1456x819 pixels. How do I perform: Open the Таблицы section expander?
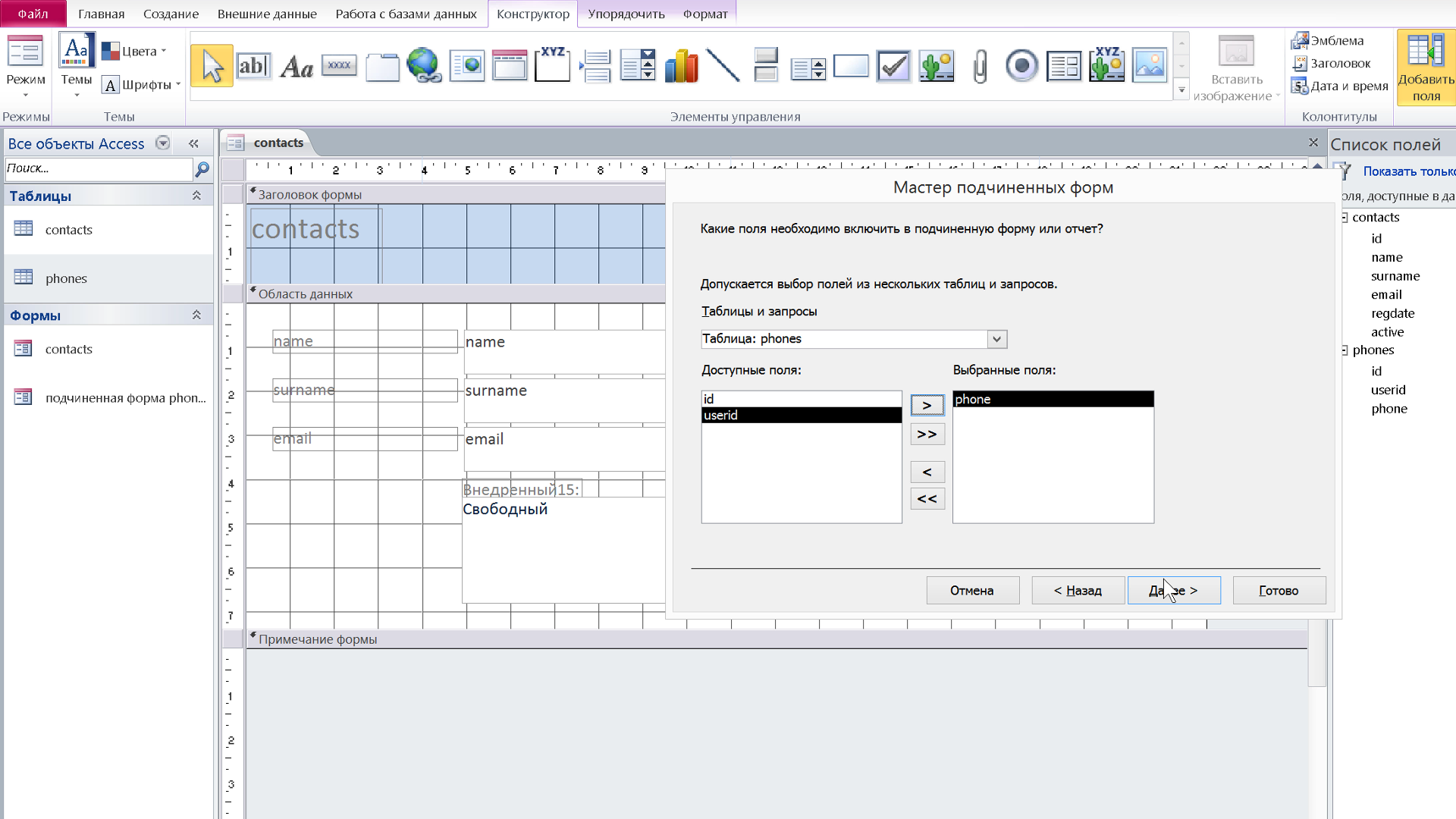(x=196, y=196)
